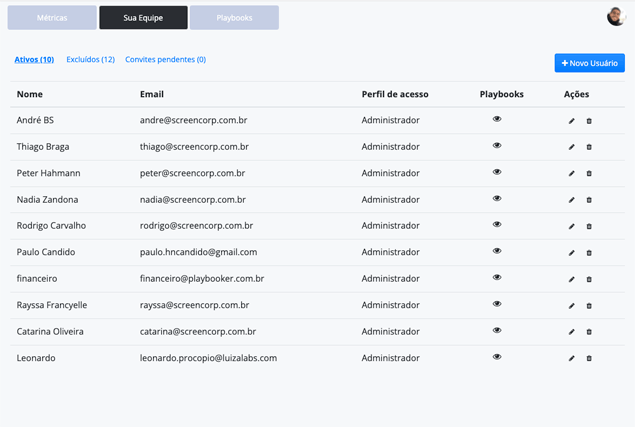The height and width of the screenshot is (441, 635).
Task: Delete the Nadia Zandona user
Action: [589, 200]
